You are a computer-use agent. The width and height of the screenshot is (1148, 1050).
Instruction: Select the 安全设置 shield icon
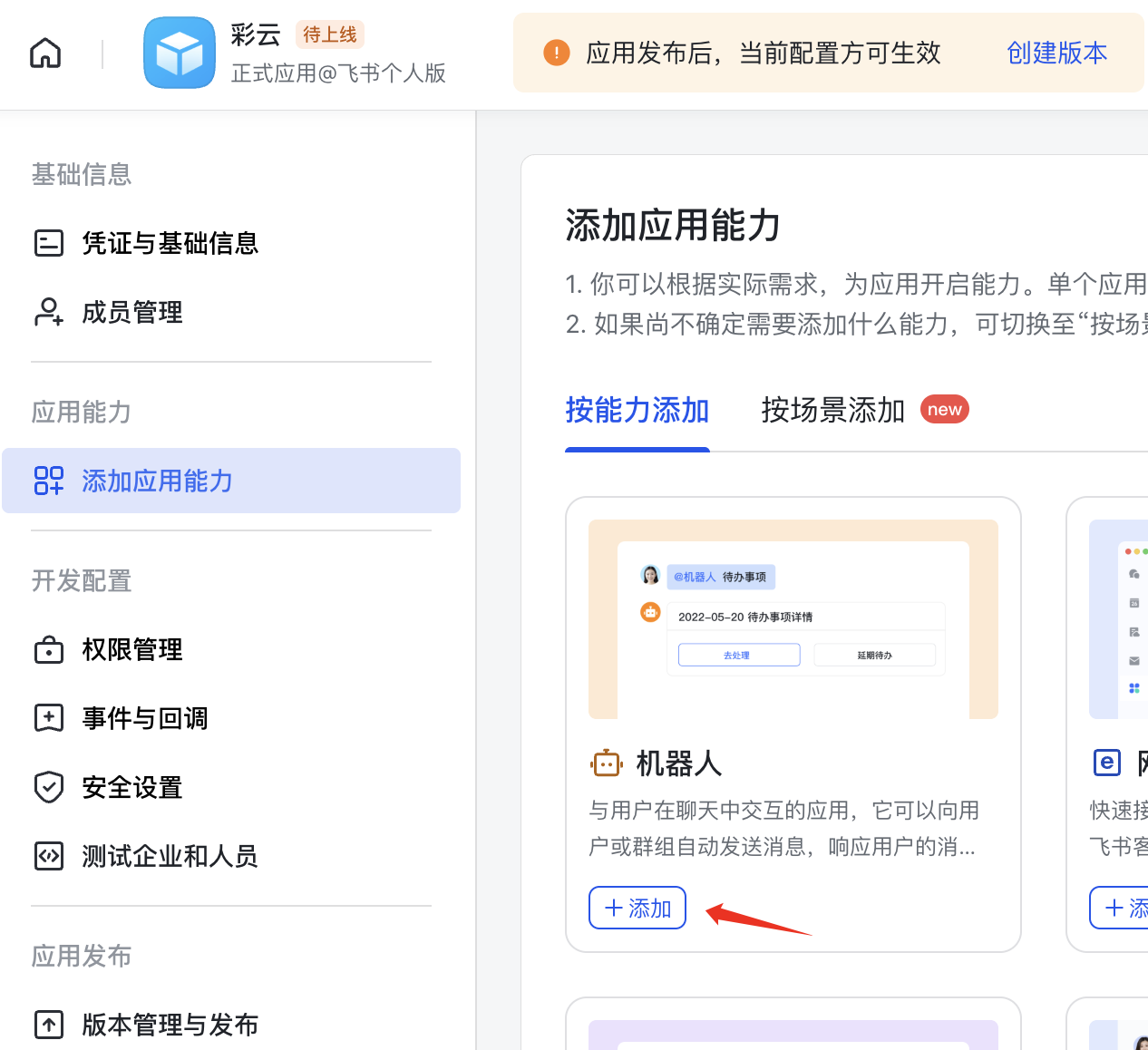click(x=49, y=787)
